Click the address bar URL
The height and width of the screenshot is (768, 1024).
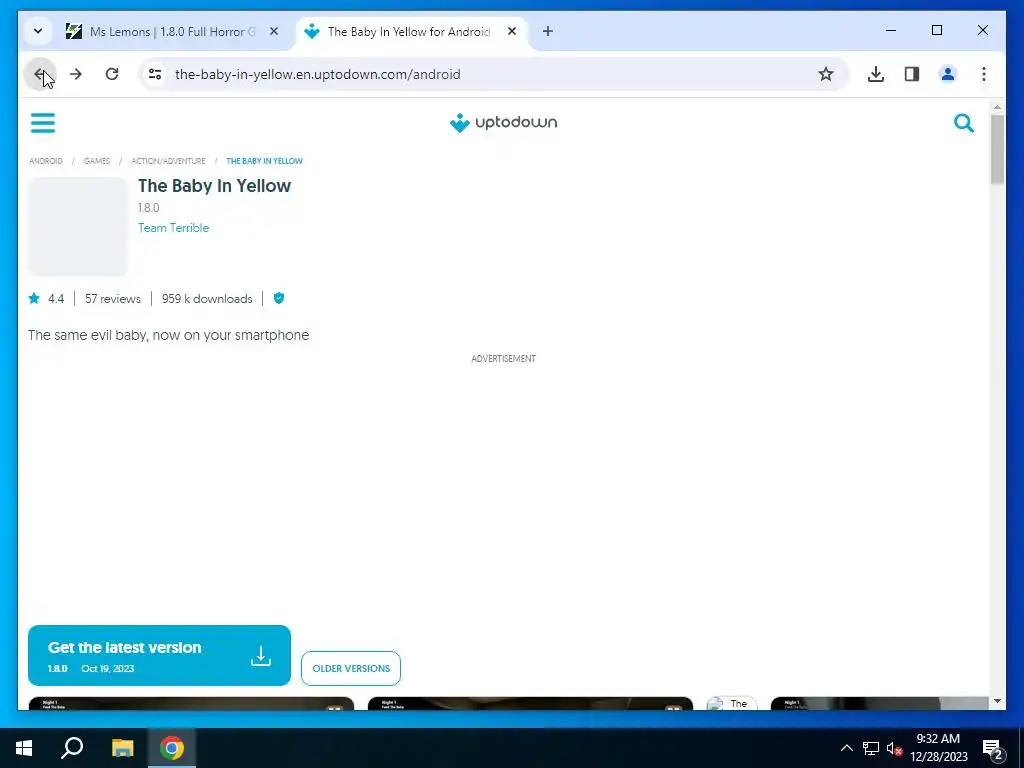coord(317,74)
